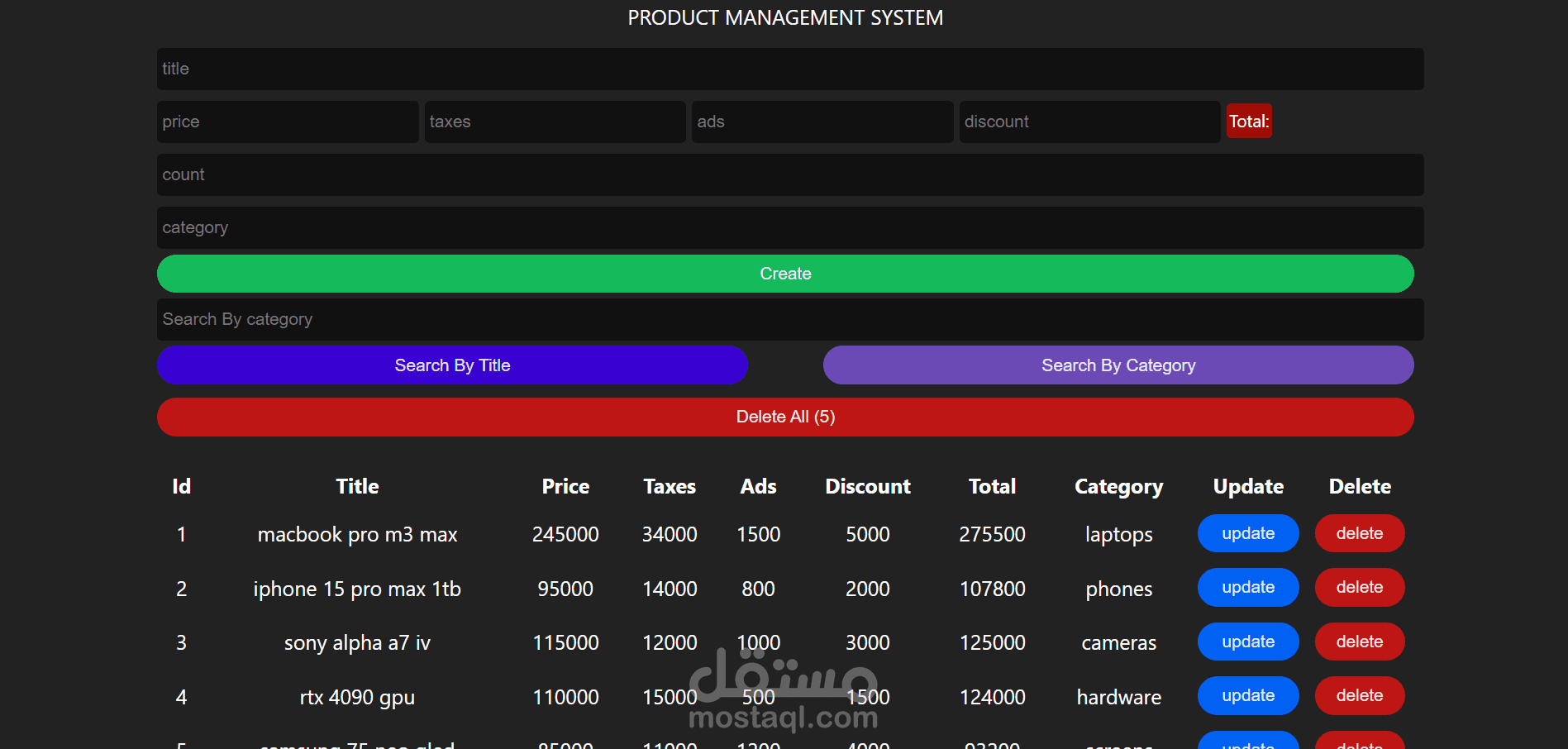Click the Delete column header
The image size is (1568, 749).
click(x=1360, y=486)
